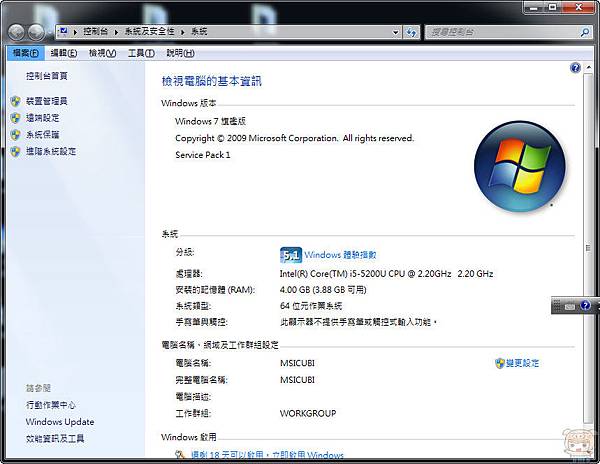The image size is (600, 464).
Task: Click 系統及安全性 in the address breadcrumb
Action: 150,32
